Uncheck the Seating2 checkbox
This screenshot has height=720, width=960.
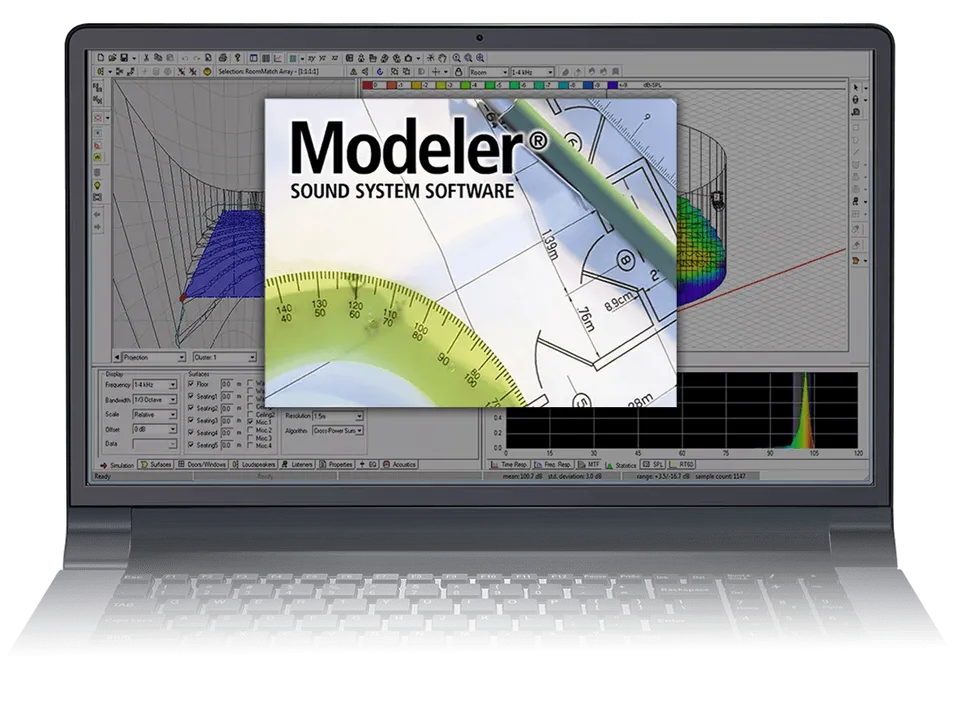[191, 408]
